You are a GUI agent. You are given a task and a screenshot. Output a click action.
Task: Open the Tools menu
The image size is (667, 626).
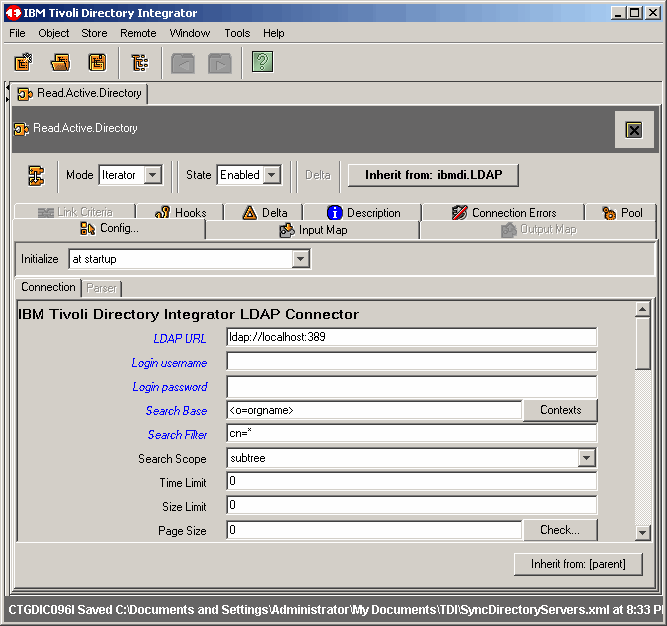click(237, 33)
